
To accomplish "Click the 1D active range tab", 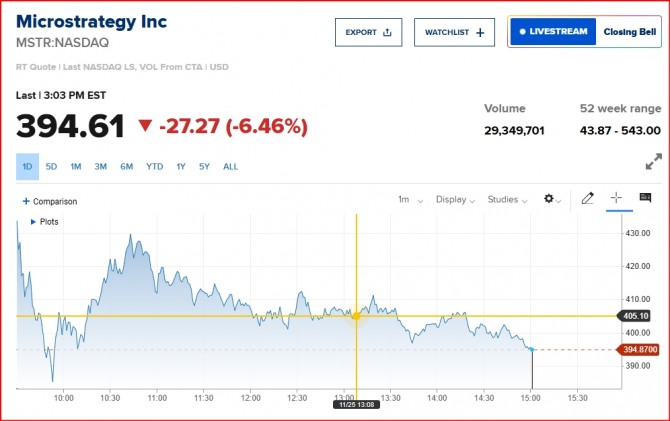I will click(x=27, y=166).
